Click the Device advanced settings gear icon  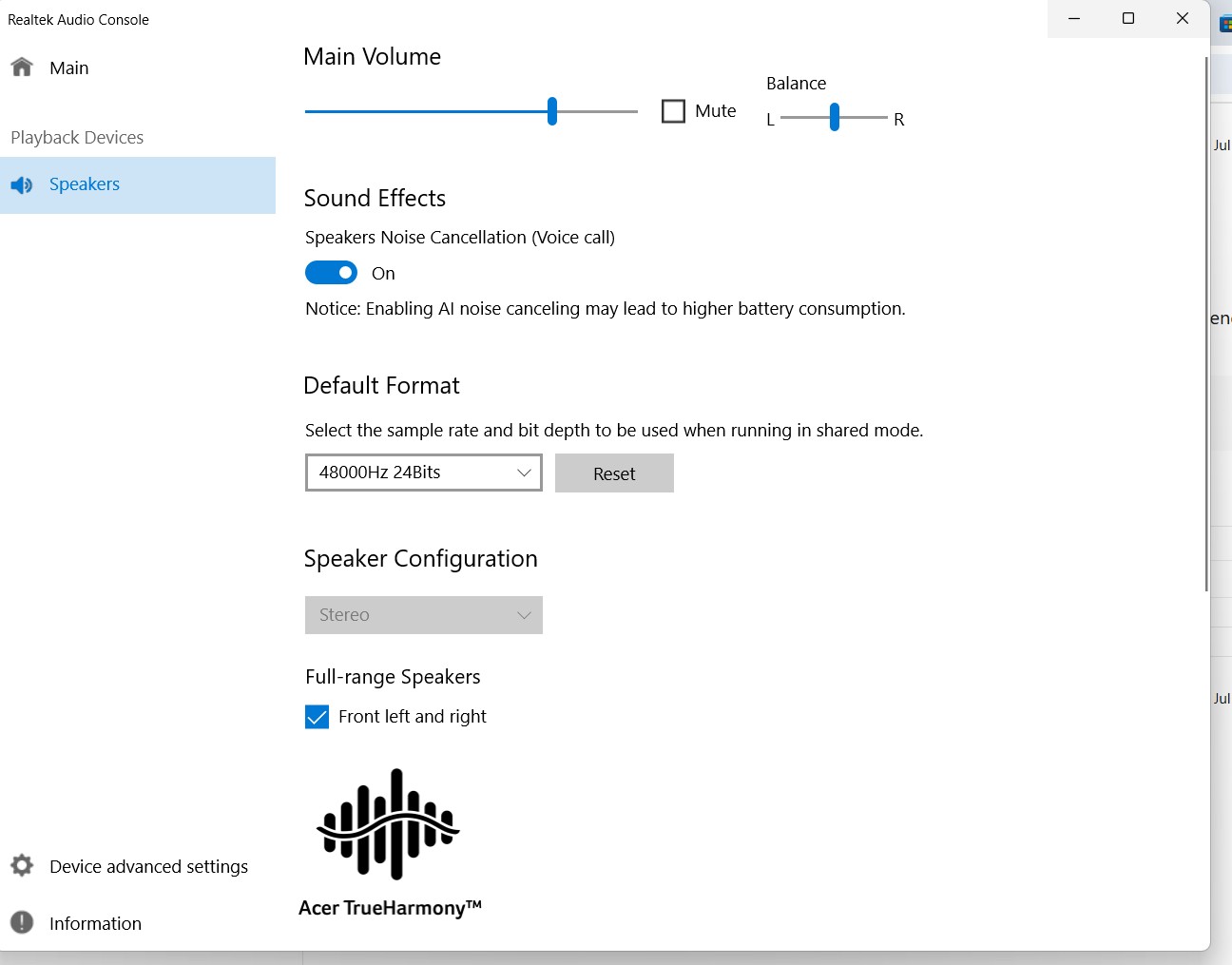click(x=22, y=866)
